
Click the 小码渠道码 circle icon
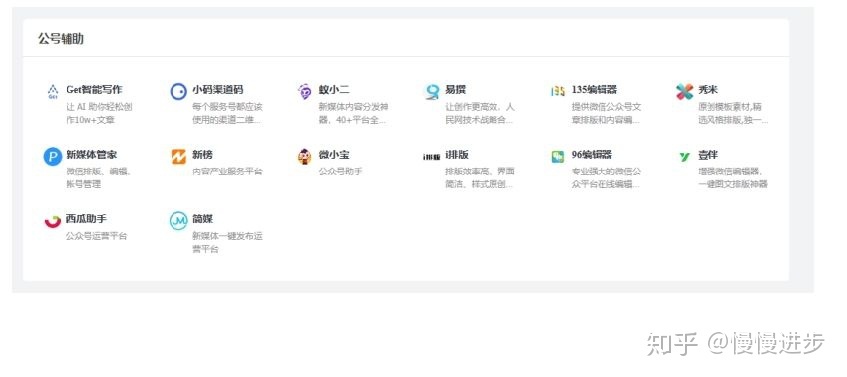179,92
